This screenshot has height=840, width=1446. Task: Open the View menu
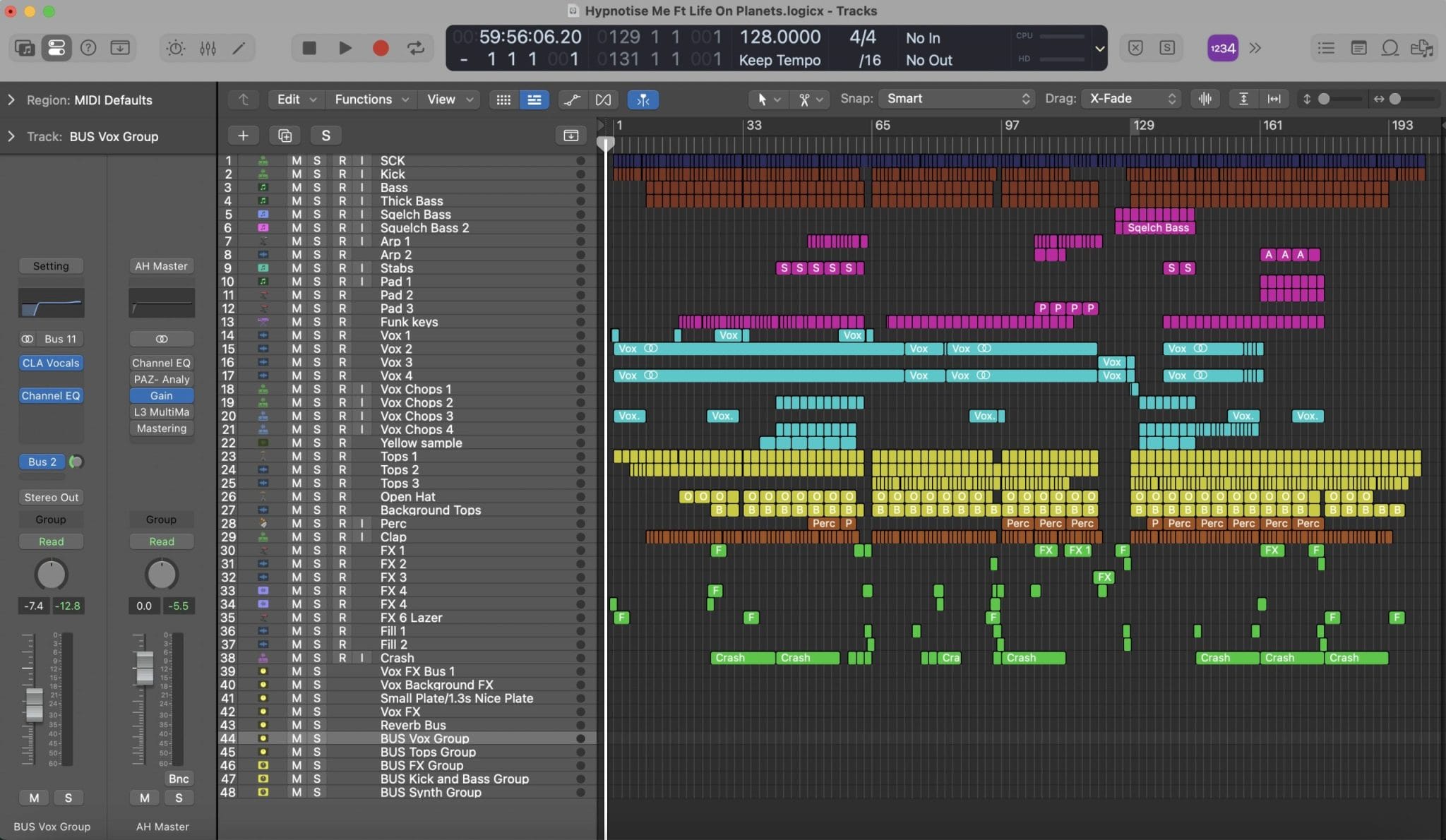pyautogui.click(x=448, y=99)
